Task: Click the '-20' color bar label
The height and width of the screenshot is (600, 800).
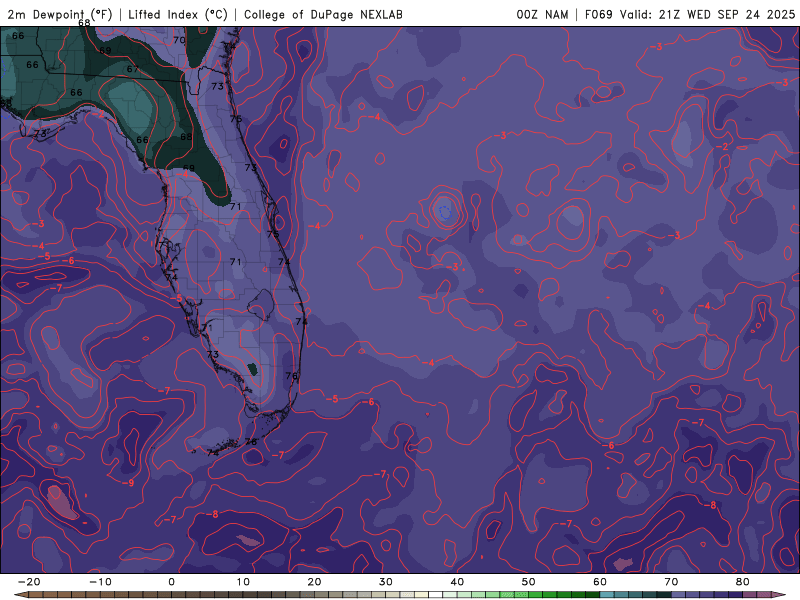Action: click(x=29, y=582)
